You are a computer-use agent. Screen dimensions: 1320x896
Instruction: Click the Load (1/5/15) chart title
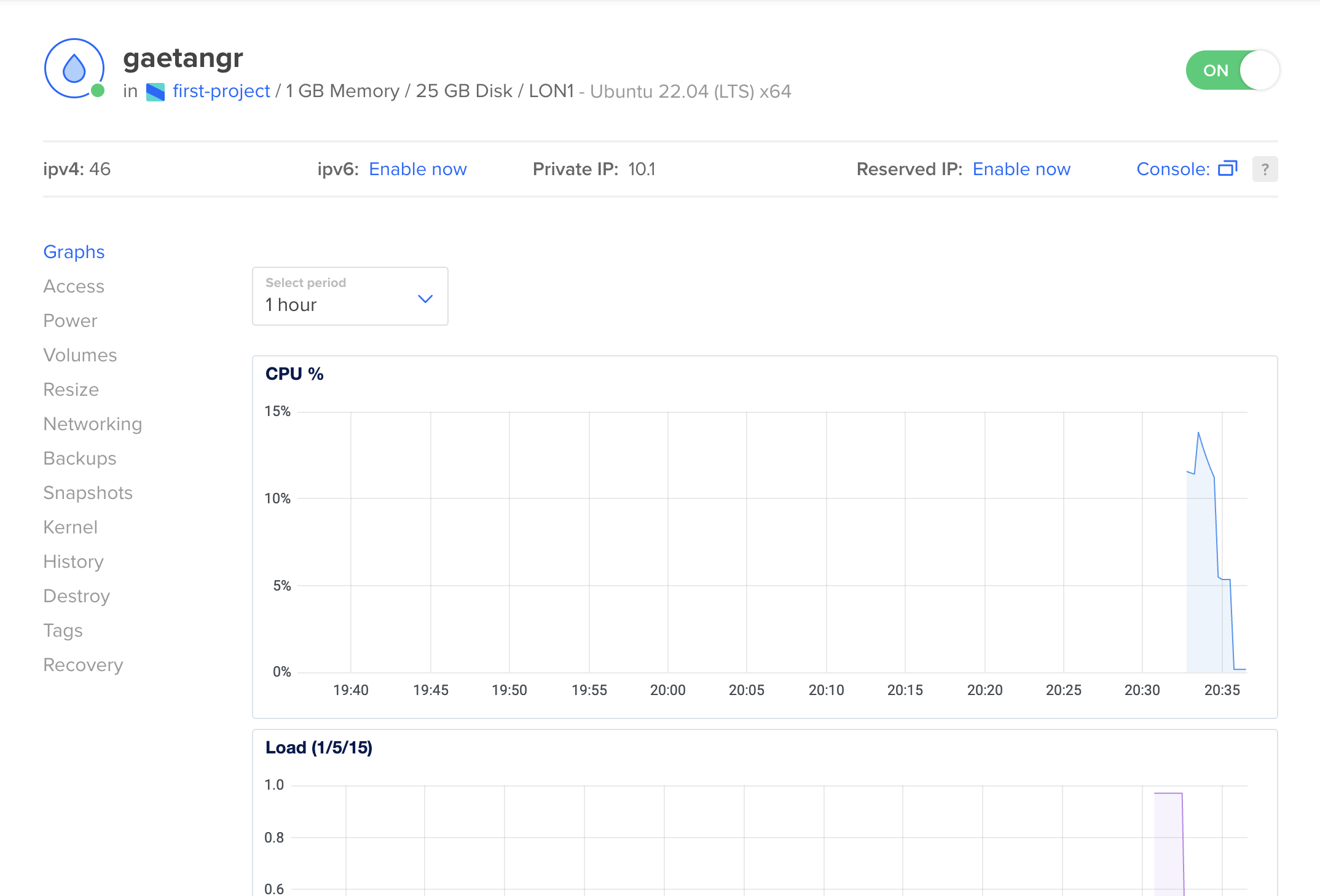point(319,747)
